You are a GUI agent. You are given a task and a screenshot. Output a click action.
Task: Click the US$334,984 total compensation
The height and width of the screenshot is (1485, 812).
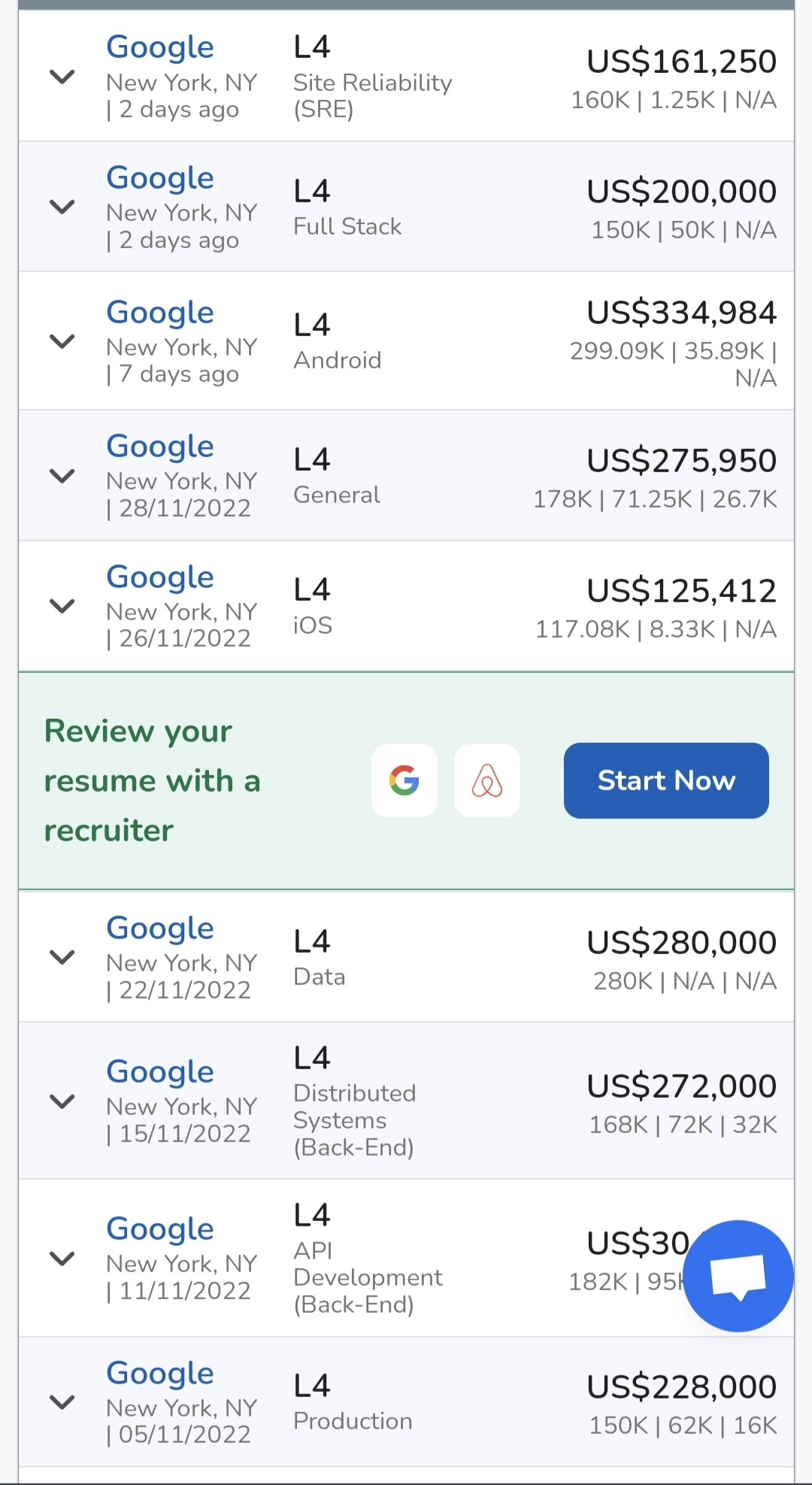[x=682, y=313]
